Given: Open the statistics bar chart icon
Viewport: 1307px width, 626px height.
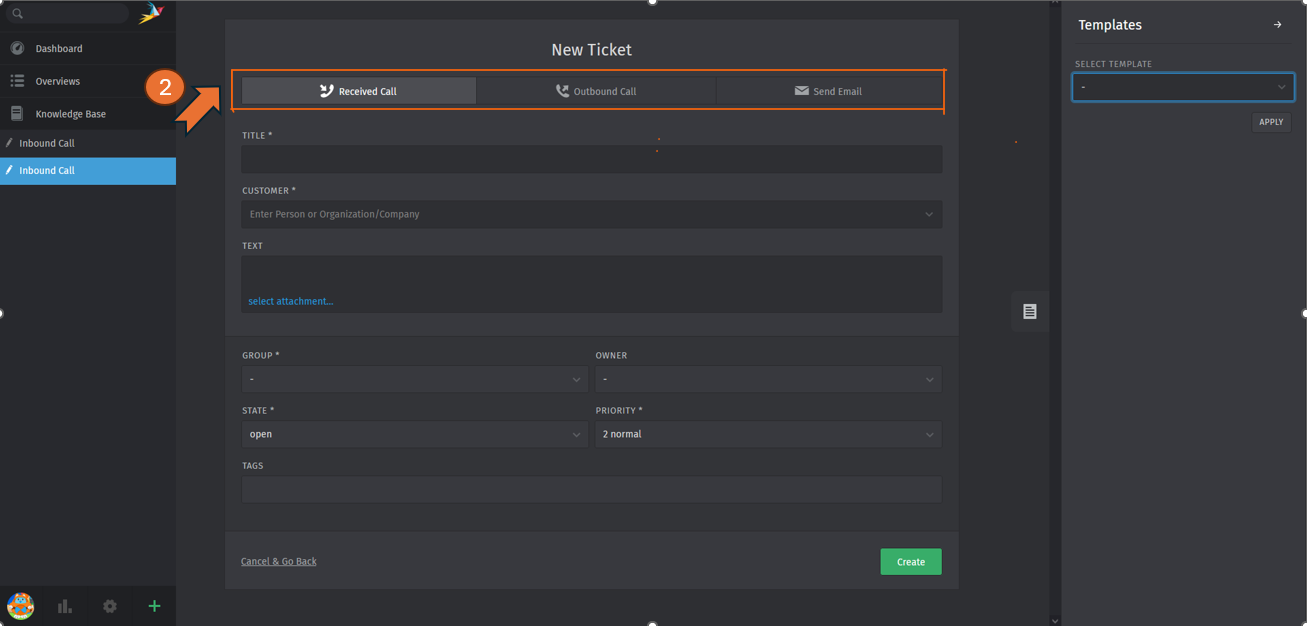Looking at the screenshot, I should point(65,606).
